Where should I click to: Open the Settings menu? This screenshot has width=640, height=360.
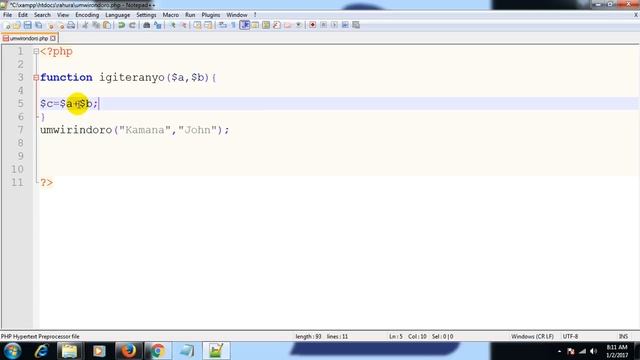(x=146, y=15)
